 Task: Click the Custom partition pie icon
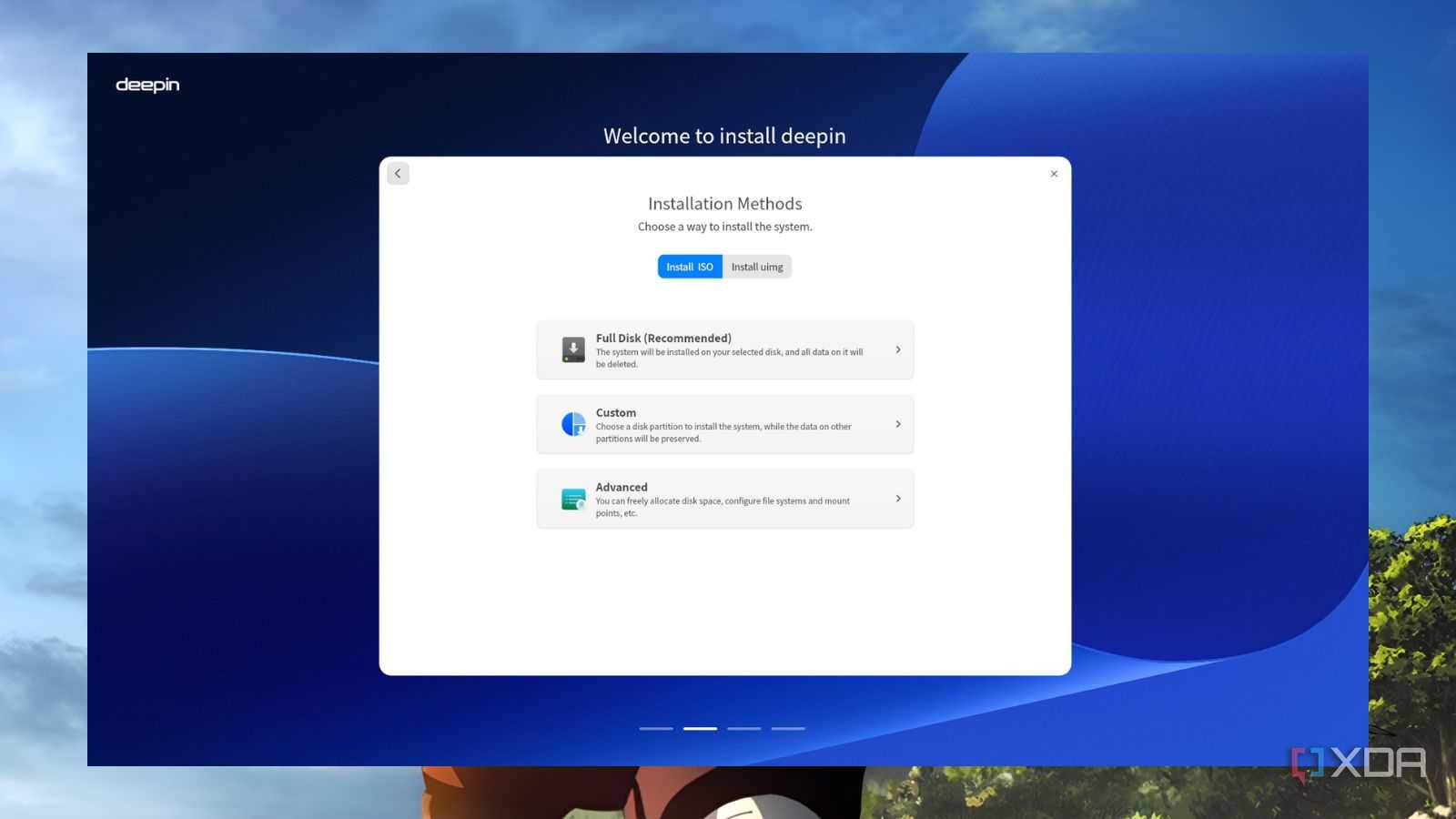point(573,424)
